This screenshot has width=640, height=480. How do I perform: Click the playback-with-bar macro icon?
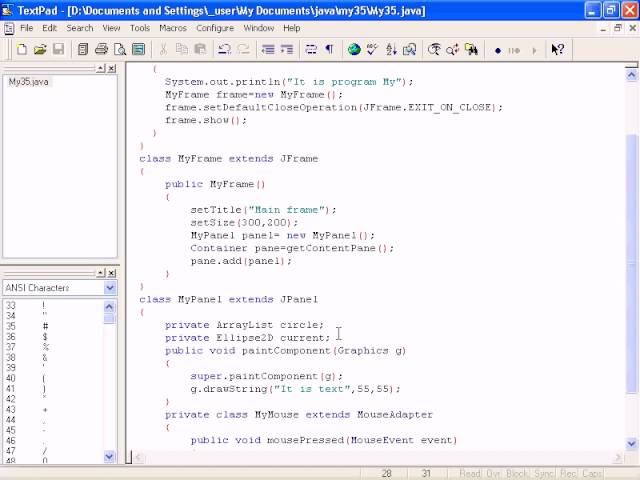[514, 51]
